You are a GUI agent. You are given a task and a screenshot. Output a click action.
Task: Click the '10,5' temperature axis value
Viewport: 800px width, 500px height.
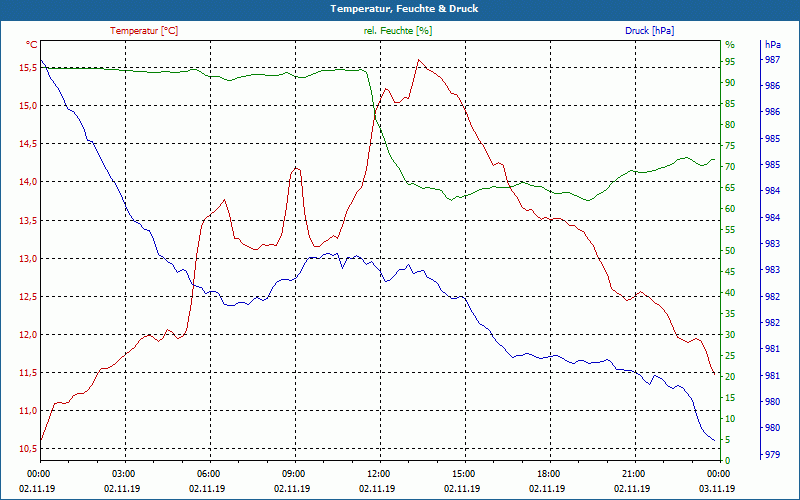pyautogui.click(x=29, y=449)
